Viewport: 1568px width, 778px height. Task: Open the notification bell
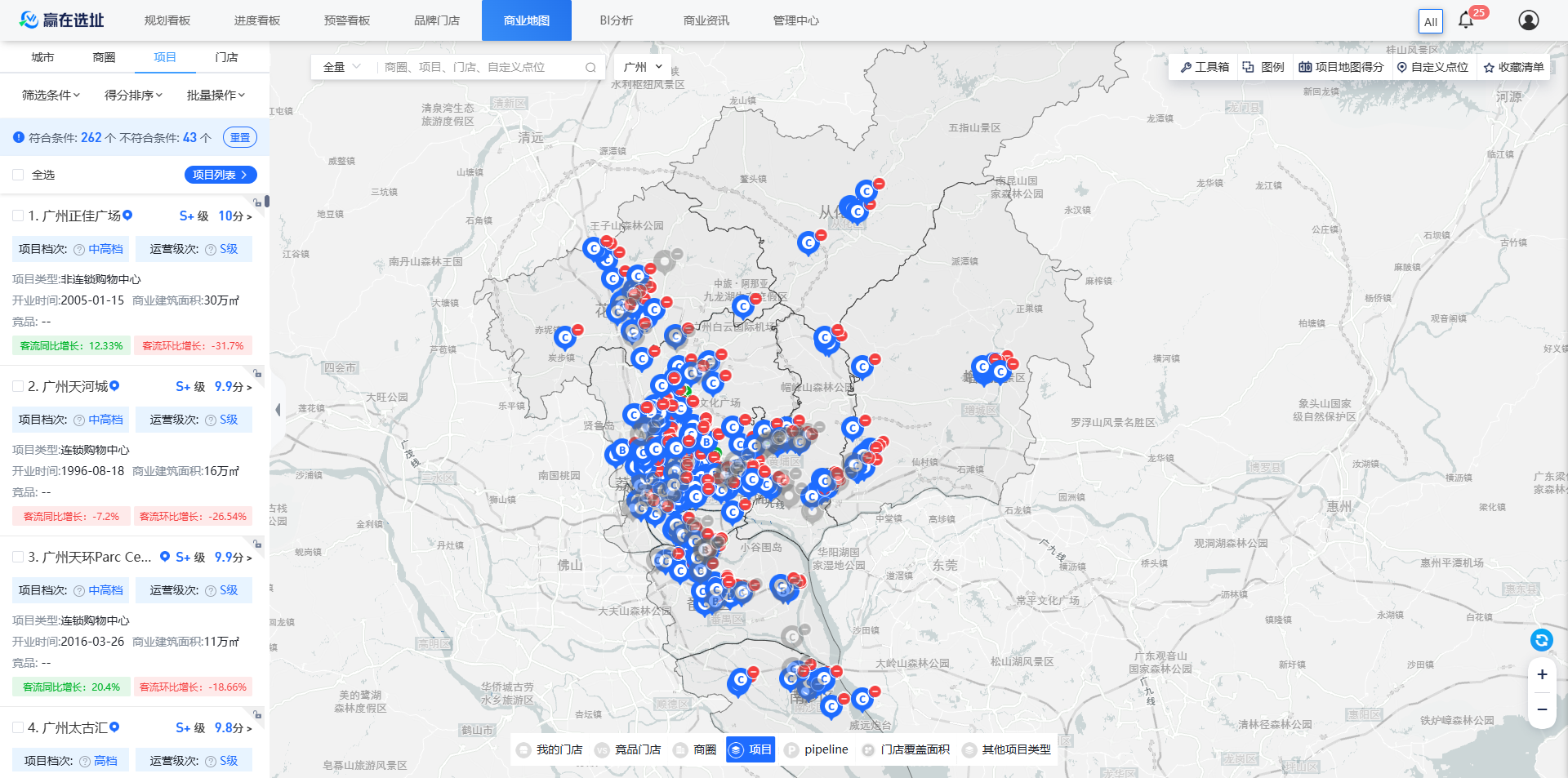(1466, 20)
